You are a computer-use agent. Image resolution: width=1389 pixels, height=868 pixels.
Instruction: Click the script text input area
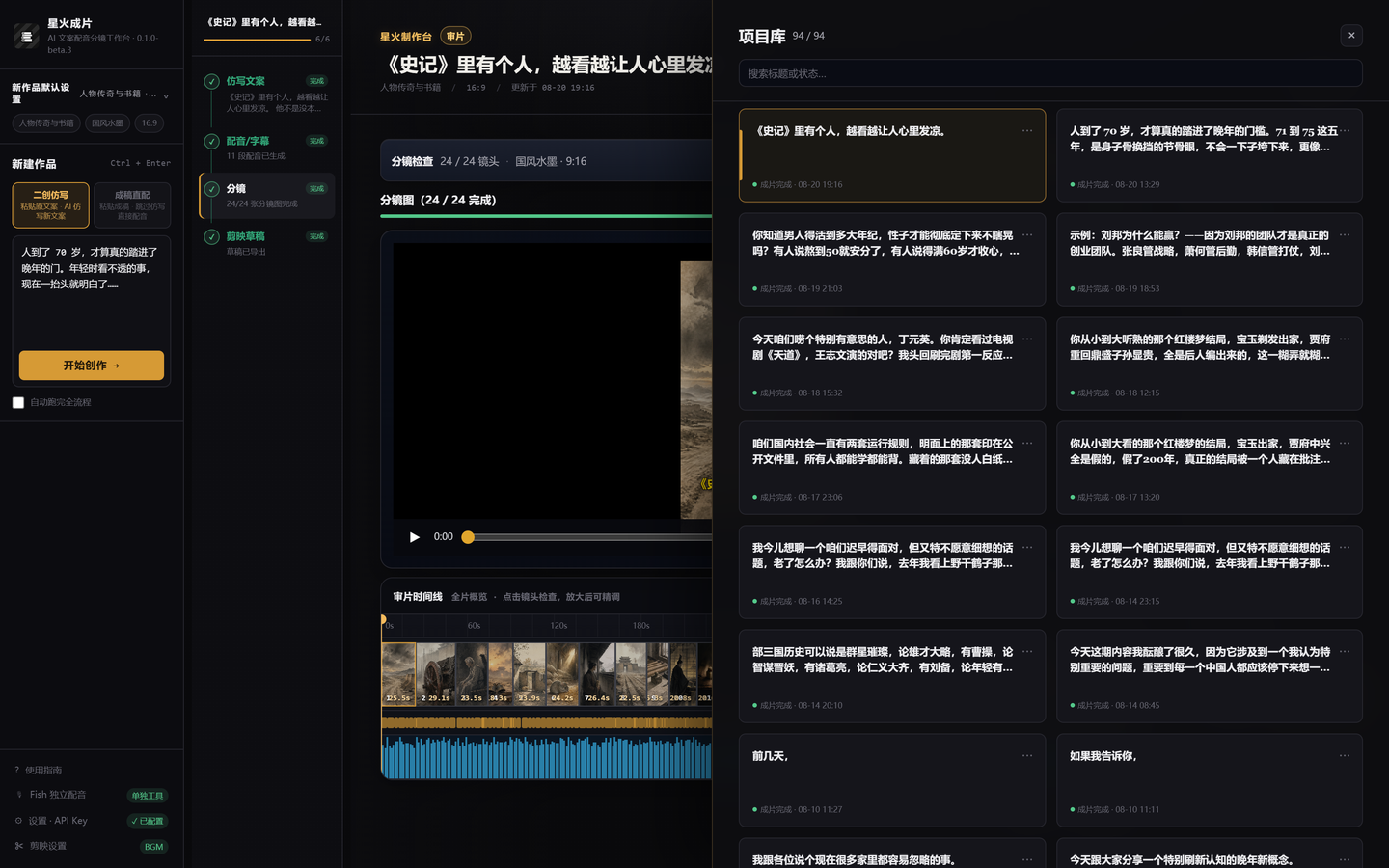(x=92, y=292)
